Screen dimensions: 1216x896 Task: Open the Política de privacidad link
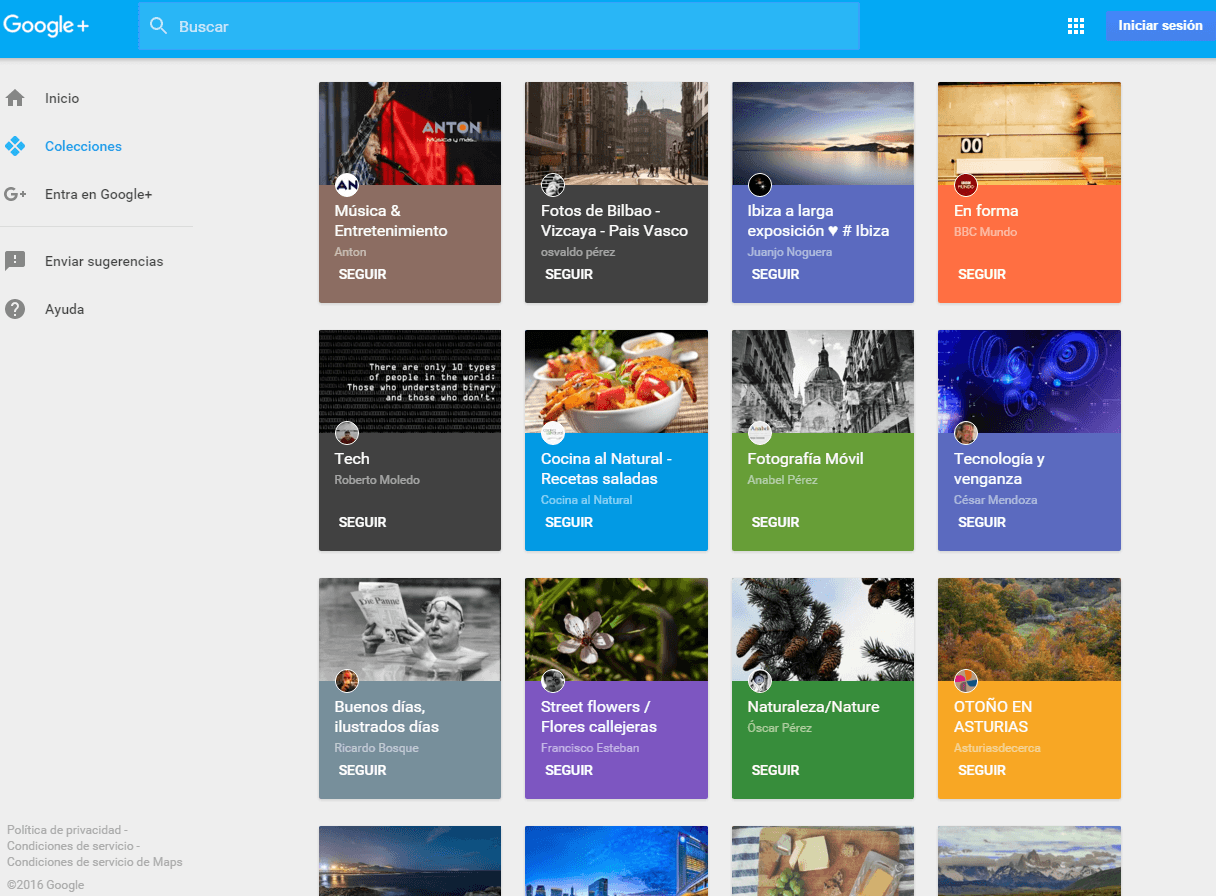pos(64,830)
